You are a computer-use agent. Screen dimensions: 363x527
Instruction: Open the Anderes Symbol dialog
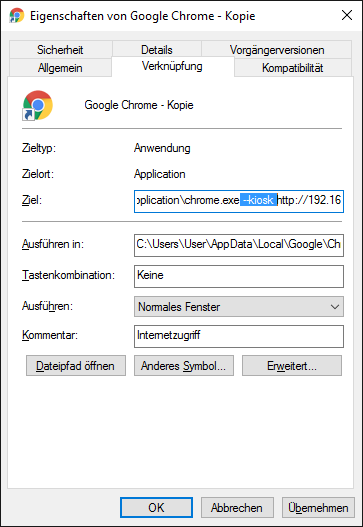click(184, 365)
